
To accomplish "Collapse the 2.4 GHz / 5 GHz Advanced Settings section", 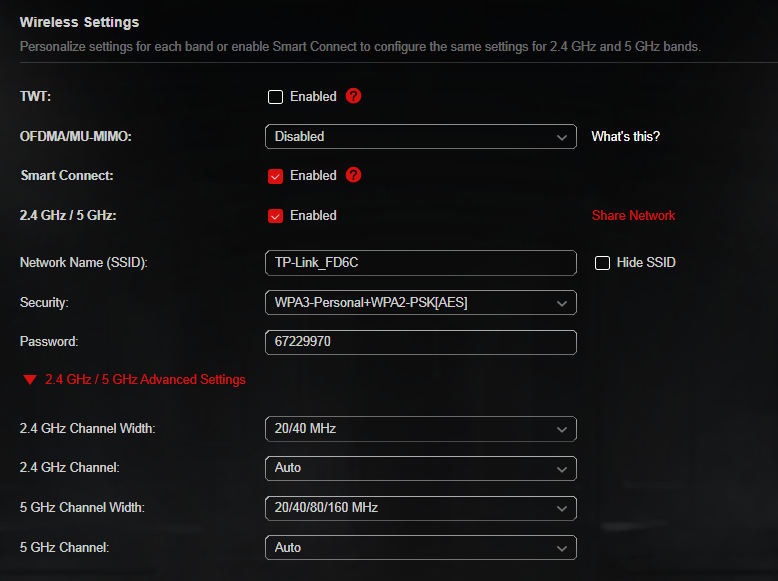I will 134,380.
